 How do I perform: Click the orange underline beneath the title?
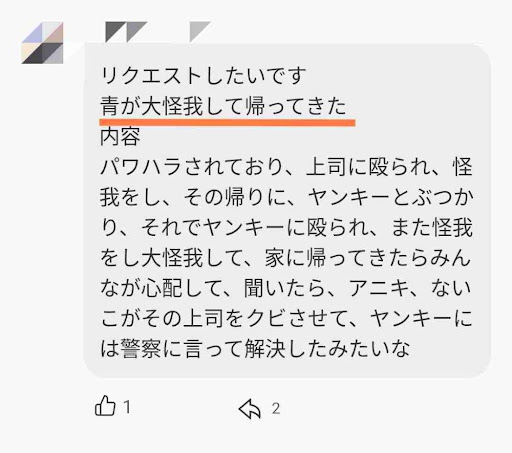(x=227, y=123)
